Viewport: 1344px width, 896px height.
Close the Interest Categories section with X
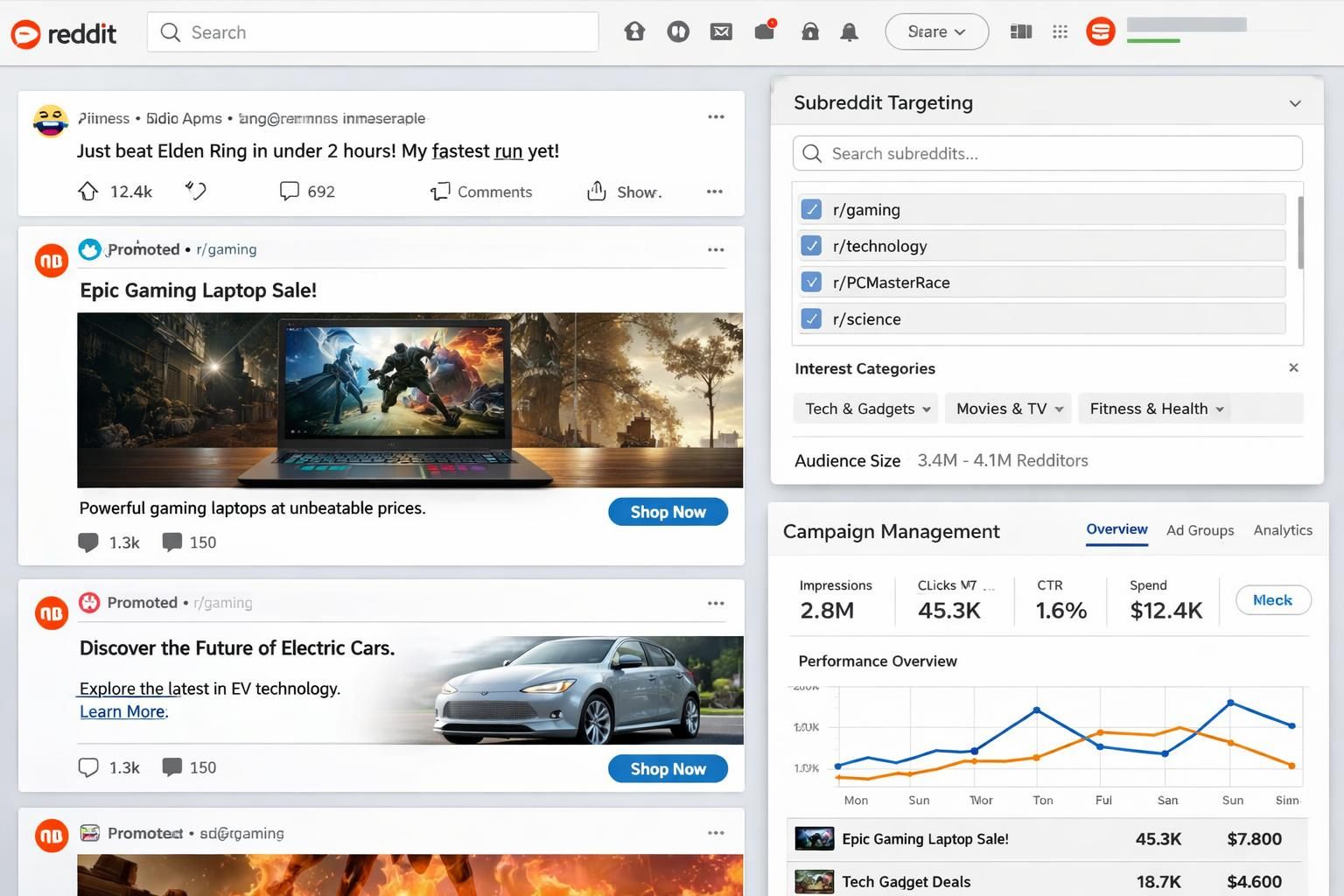click(x=1293, y=367)
